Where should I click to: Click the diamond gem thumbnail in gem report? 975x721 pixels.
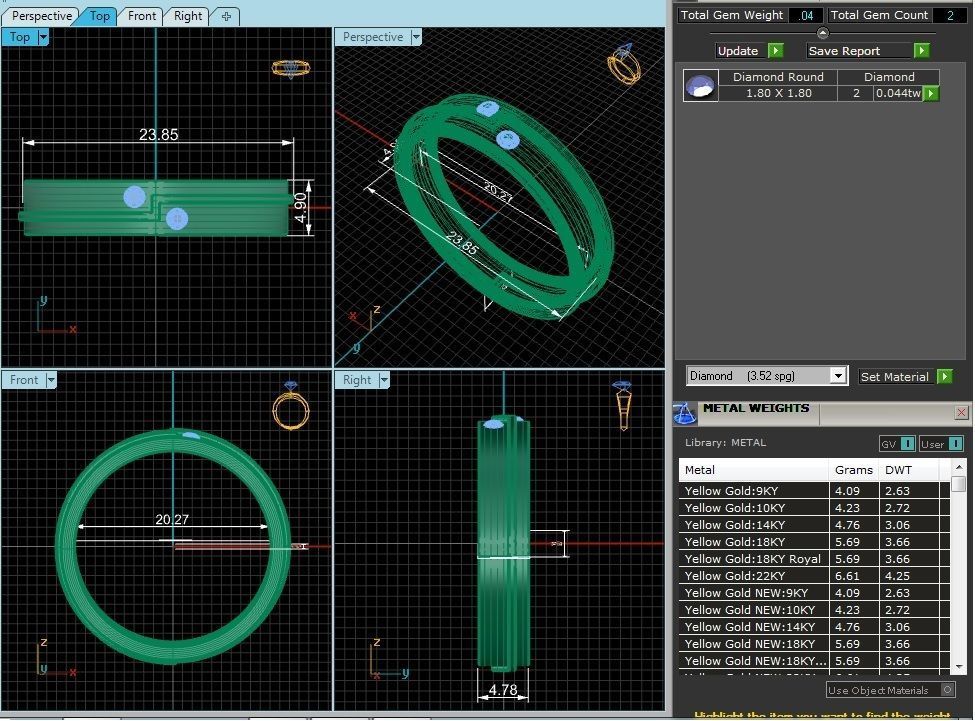tap(701, 85)
